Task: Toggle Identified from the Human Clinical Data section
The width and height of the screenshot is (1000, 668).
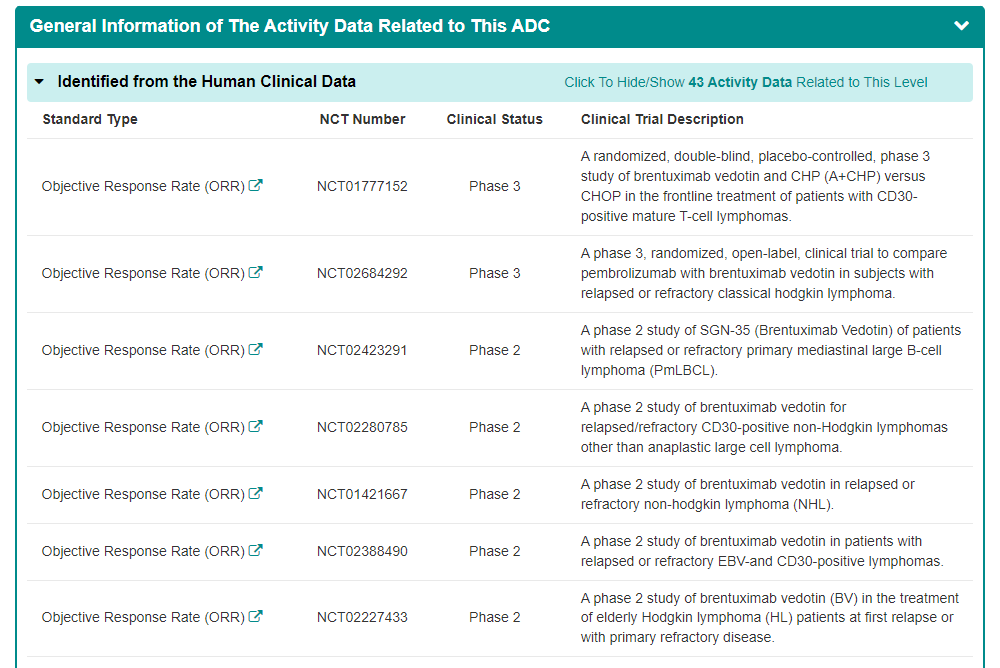Action: (206, 82)
